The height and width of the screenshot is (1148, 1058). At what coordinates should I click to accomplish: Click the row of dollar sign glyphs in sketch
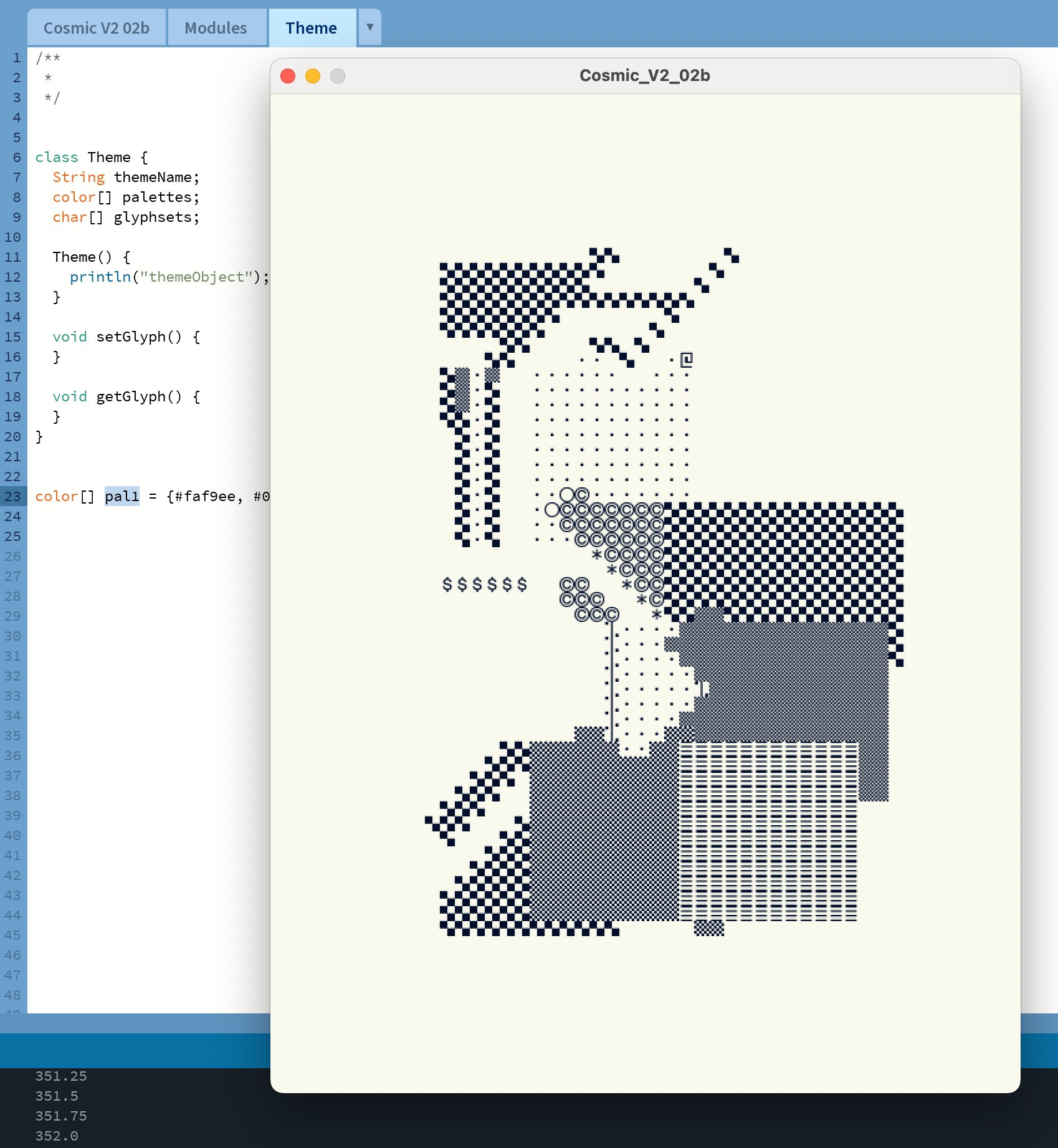(x=485, y=584)
